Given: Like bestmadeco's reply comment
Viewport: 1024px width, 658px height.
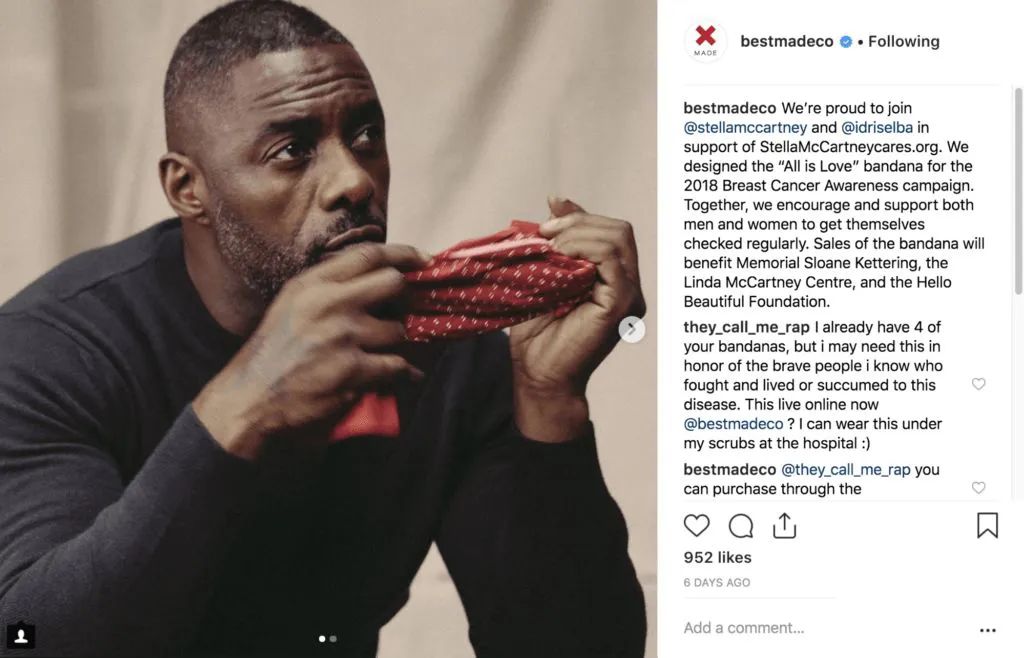Looking at the screenshot, I should [978, 488].
